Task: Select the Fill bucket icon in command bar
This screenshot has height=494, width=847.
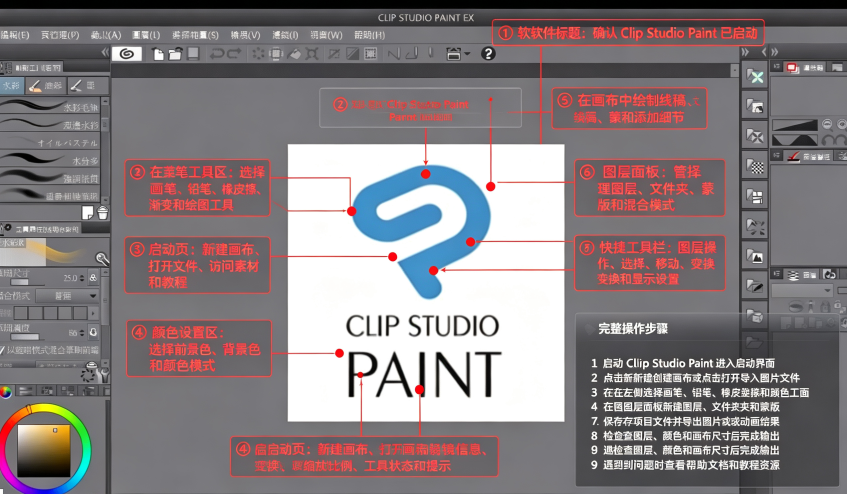Action: (x=294, y=53)
